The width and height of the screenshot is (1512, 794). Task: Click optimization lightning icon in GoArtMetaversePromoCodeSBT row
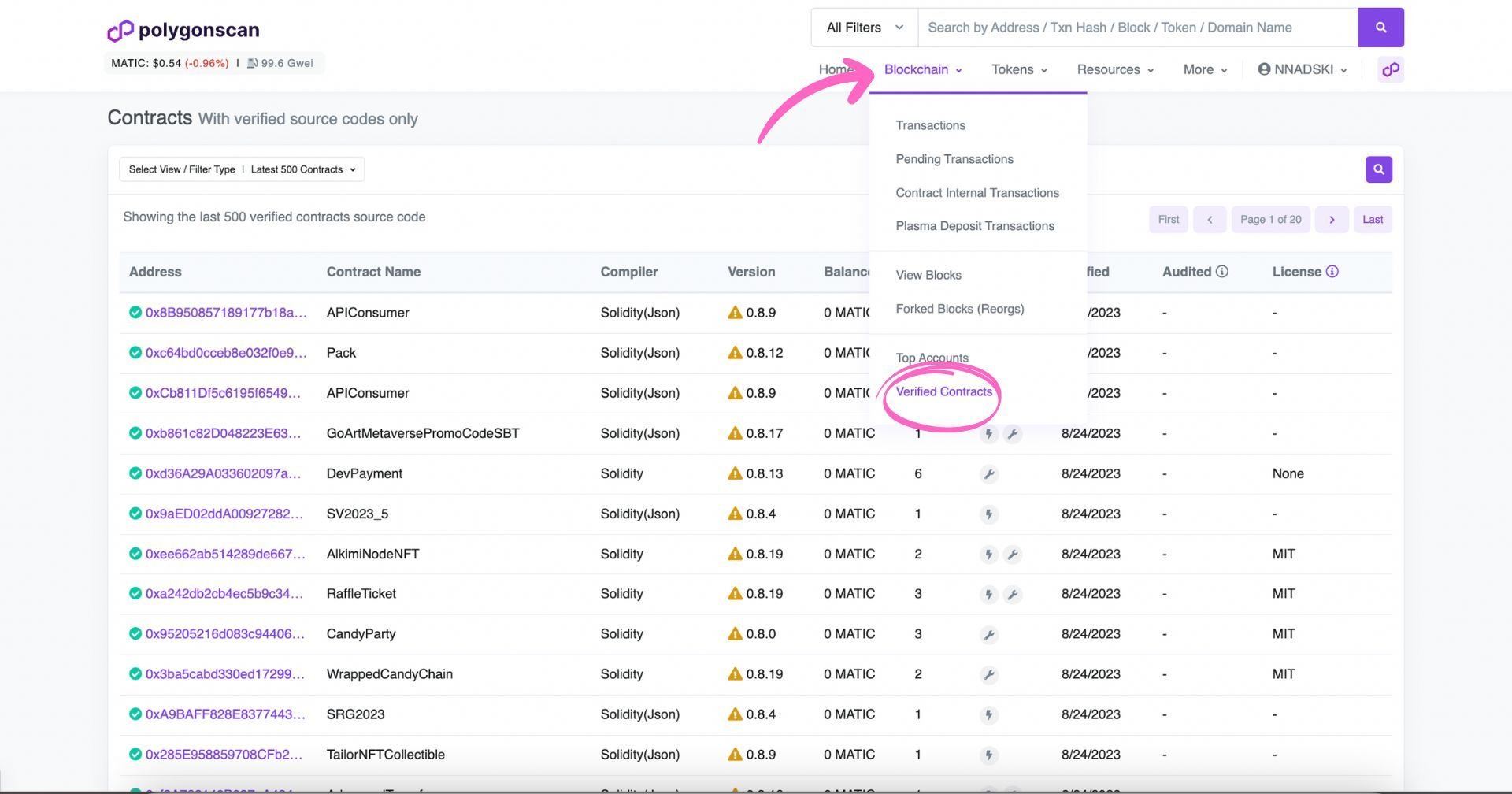(x=989, y=434)
